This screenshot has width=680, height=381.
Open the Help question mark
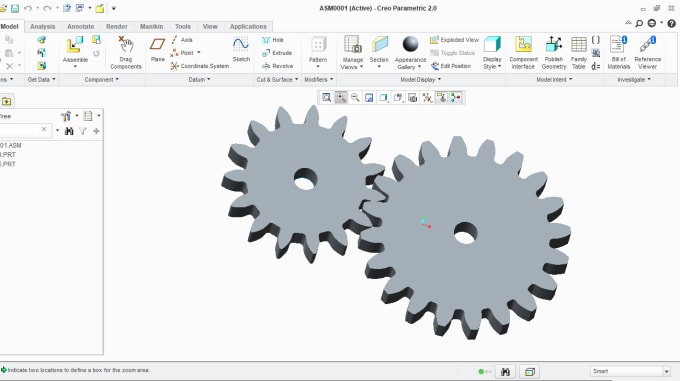671,23
